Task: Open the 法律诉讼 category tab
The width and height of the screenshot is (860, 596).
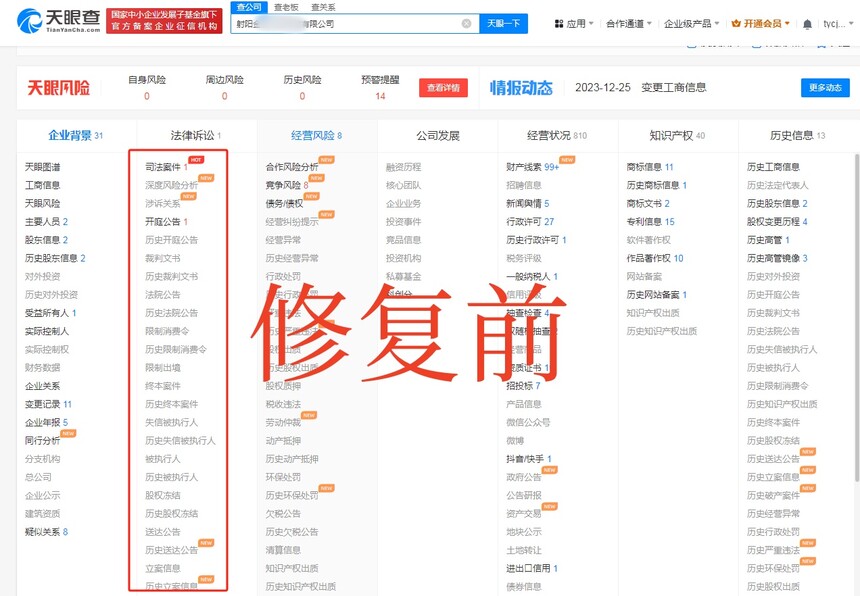Action: coord(196,135)
